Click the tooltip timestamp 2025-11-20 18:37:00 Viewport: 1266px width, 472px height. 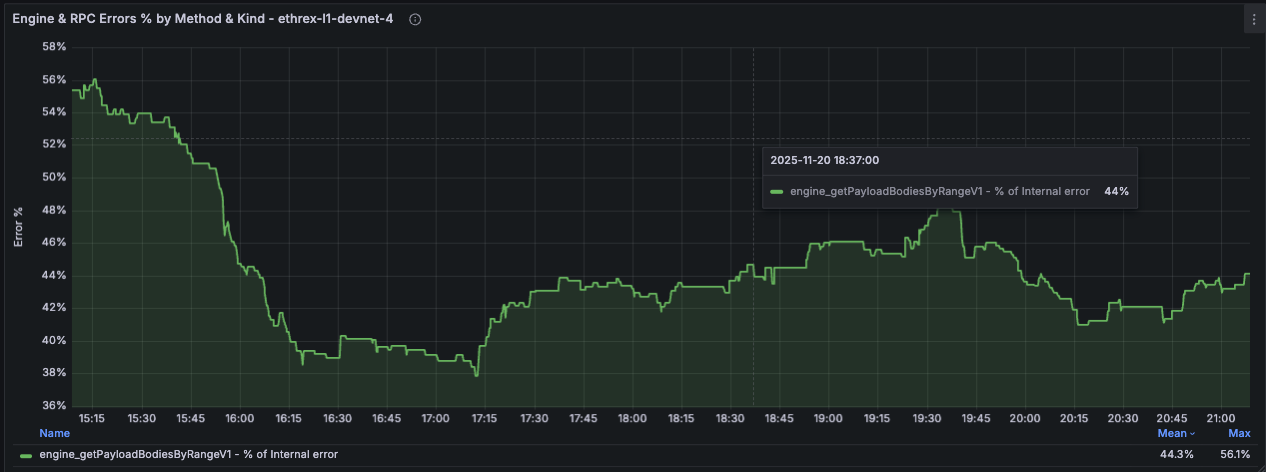[824, 160]
